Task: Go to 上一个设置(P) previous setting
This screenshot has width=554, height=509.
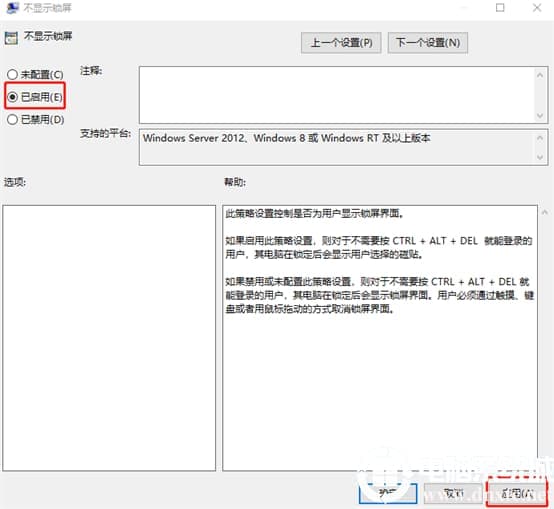Action: tap(341, 43)
